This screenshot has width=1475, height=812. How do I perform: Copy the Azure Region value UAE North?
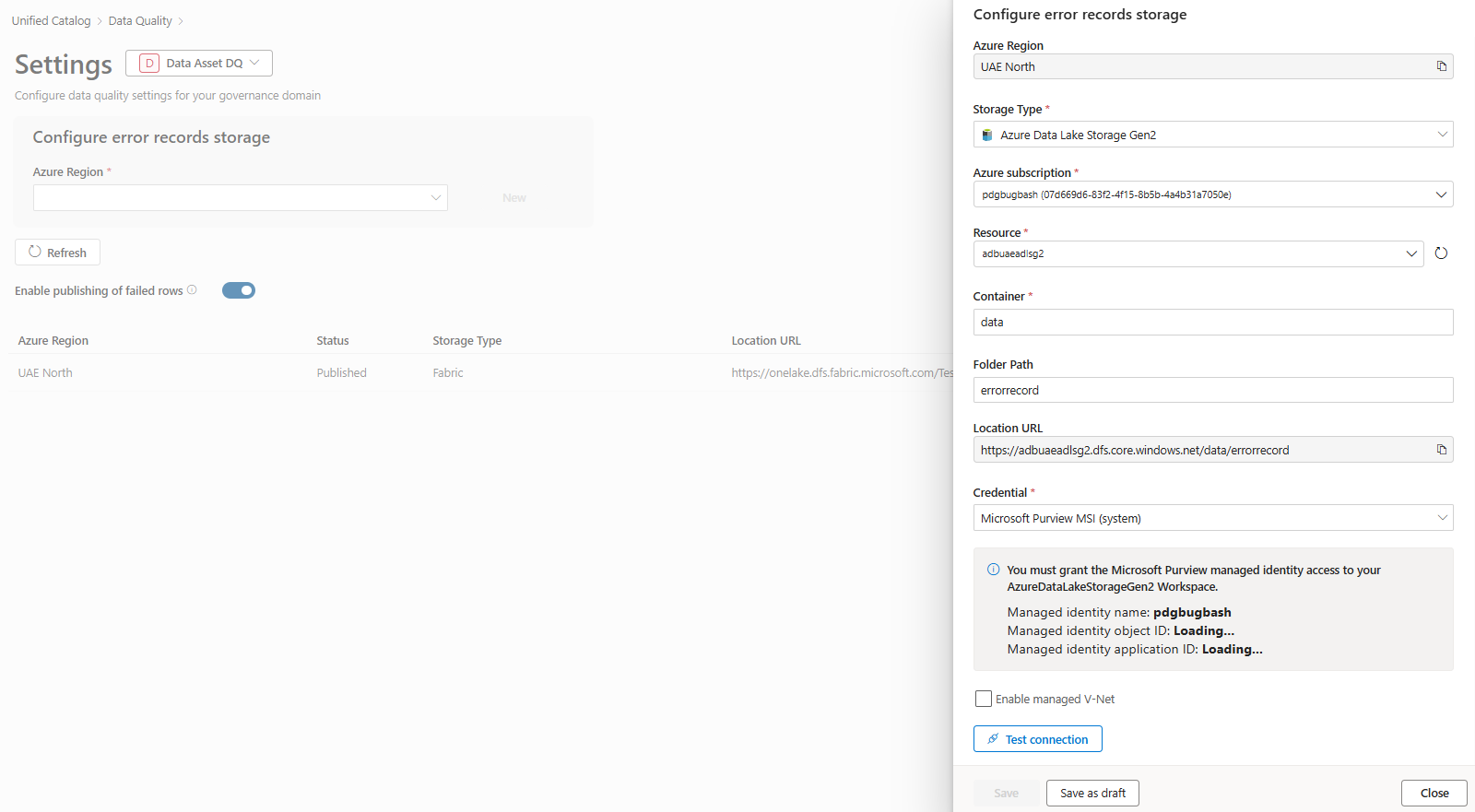[1442, 66]
